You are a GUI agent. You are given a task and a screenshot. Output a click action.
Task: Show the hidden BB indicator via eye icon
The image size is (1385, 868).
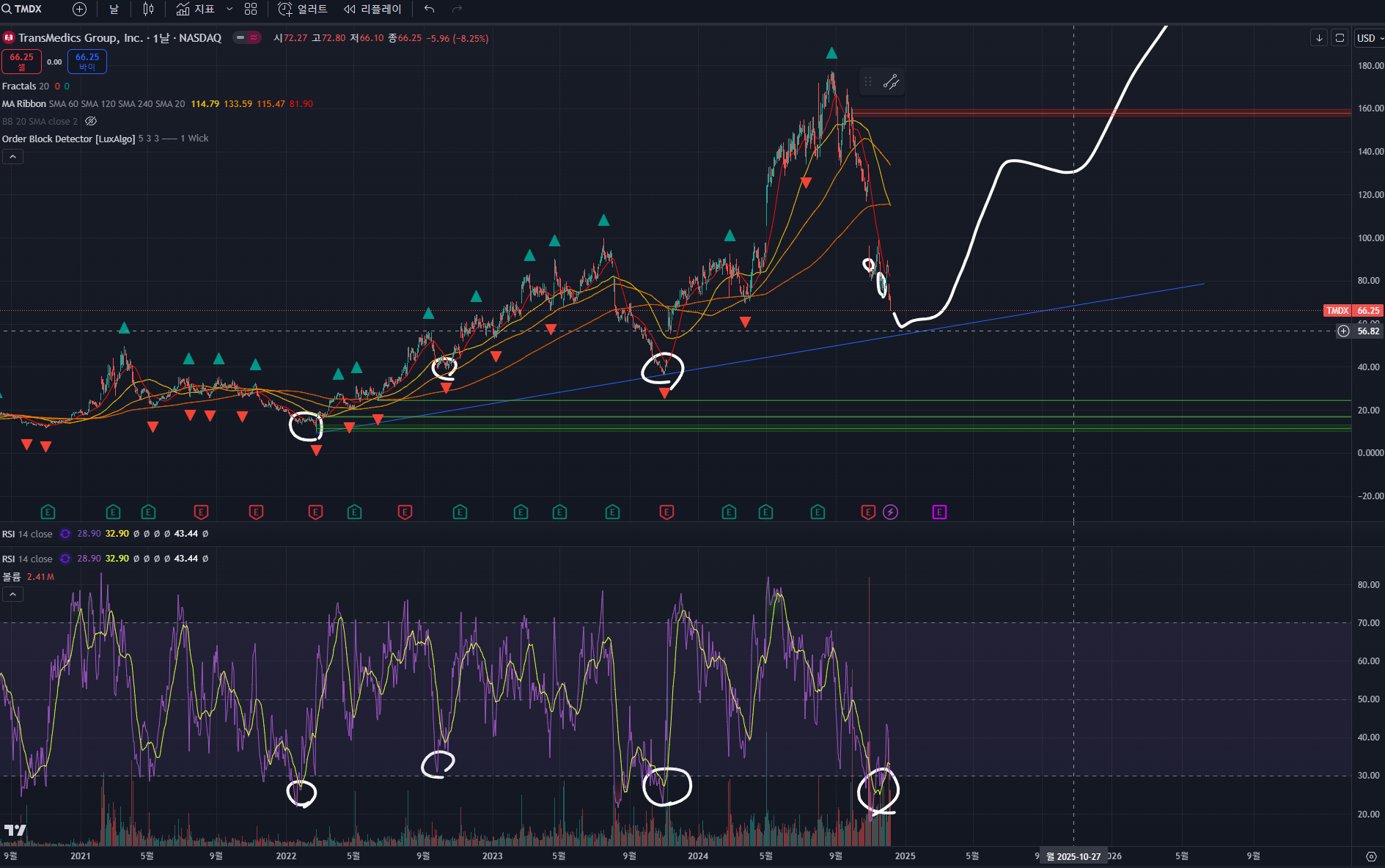coord(91,122)
